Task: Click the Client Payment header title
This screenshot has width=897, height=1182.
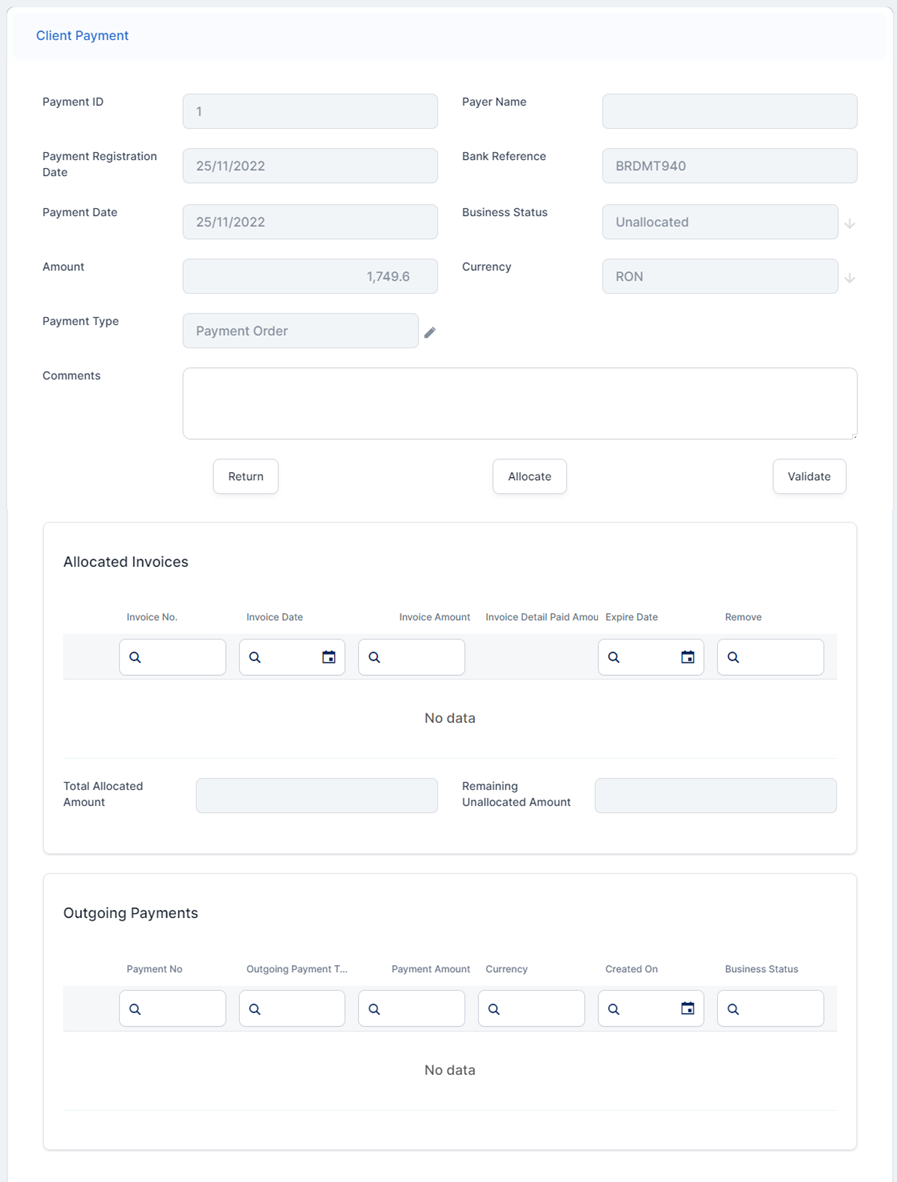Action: coord(82,36)
